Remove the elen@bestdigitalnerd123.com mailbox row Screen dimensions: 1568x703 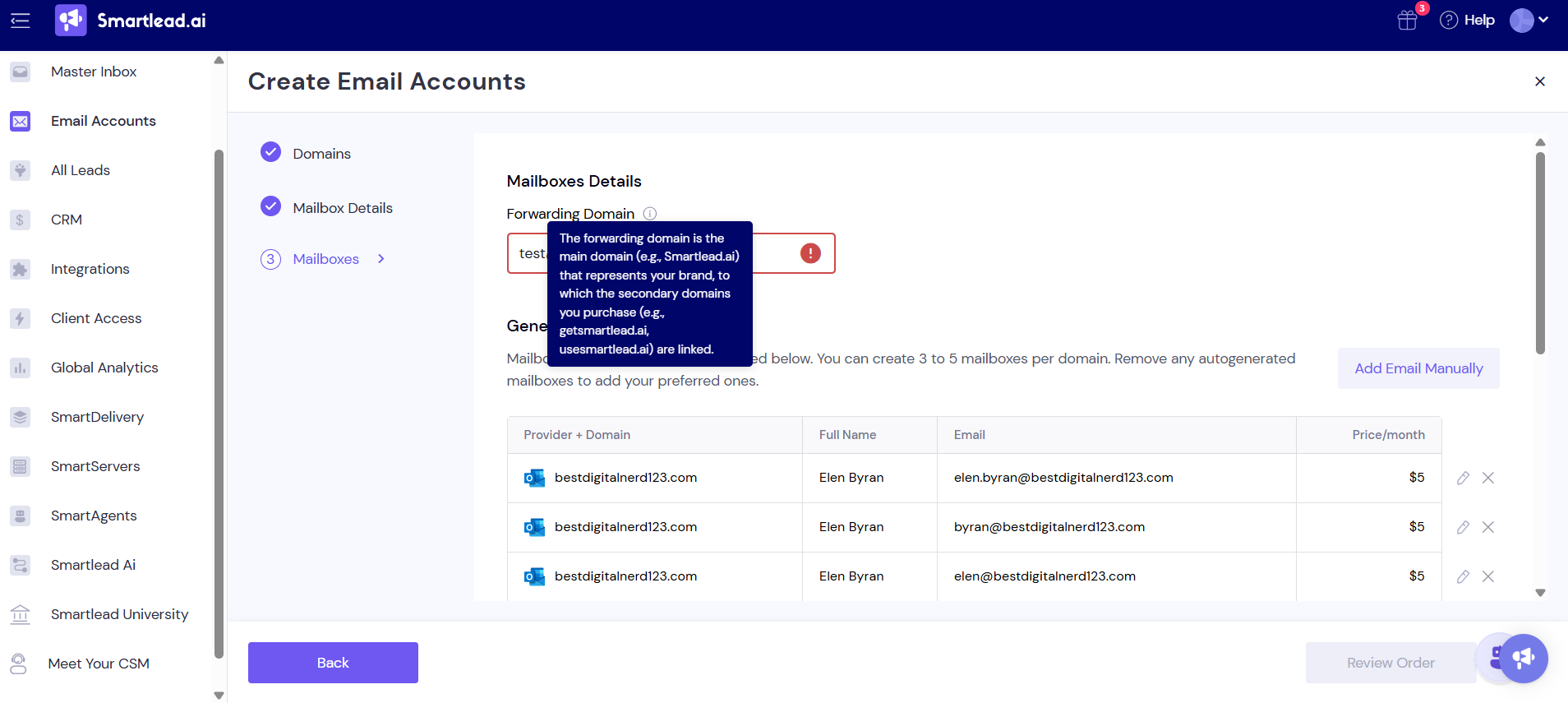[1487, 576]
